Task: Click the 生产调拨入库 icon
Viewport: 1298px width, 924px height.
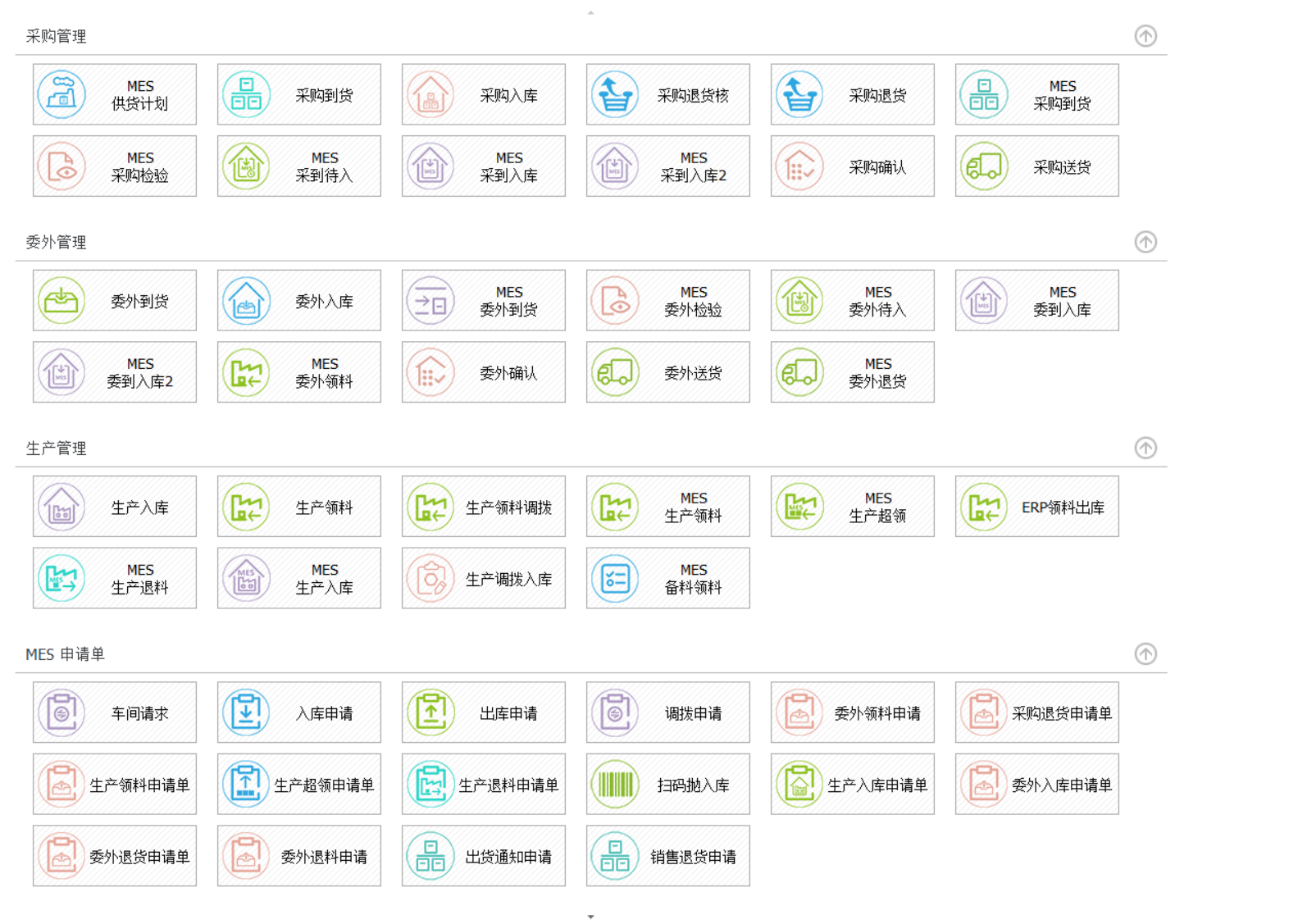Action: pos(430,579)
